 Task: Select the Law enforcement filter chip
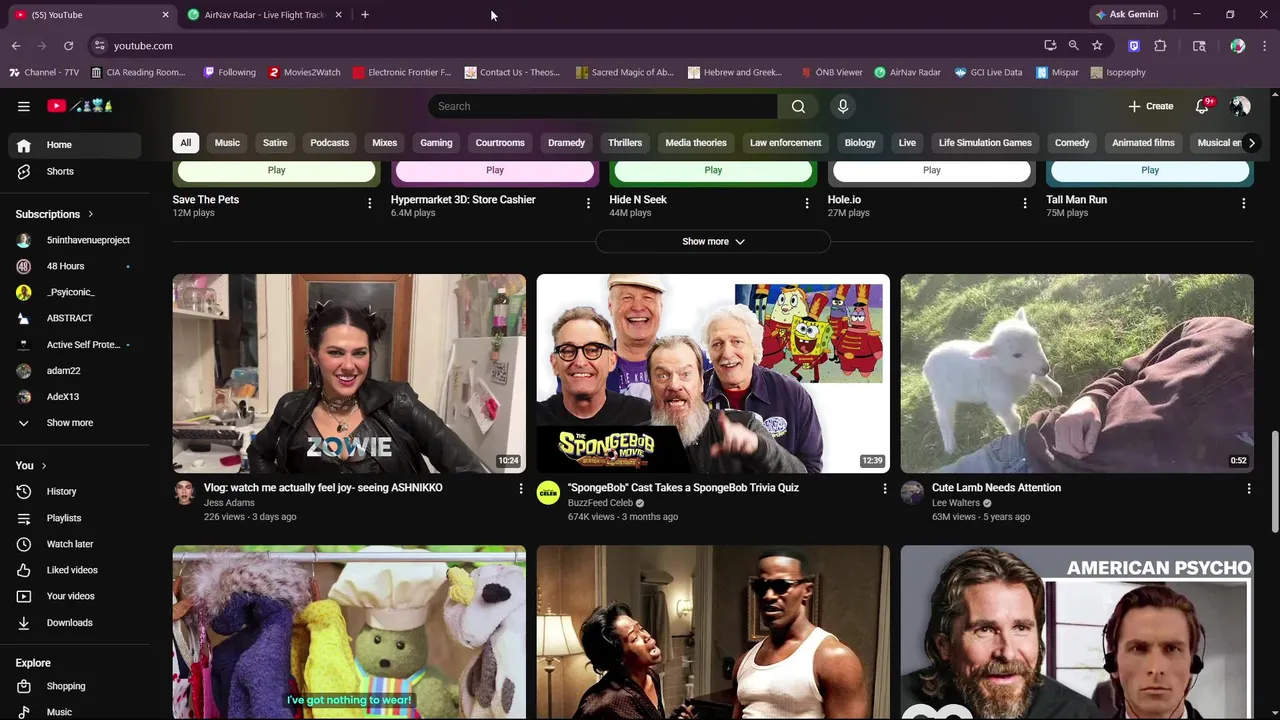coord(786,143)
